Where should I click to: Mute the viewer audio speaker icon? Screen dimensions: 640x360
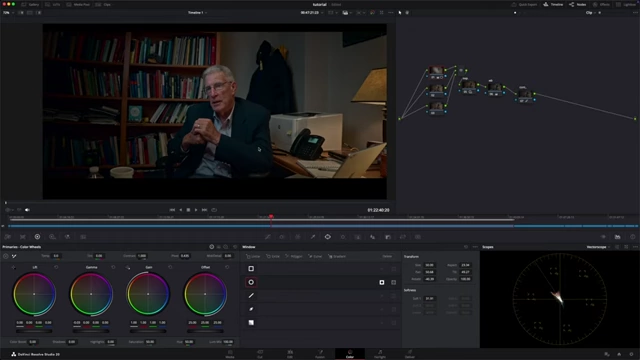[x=27, y=210]
